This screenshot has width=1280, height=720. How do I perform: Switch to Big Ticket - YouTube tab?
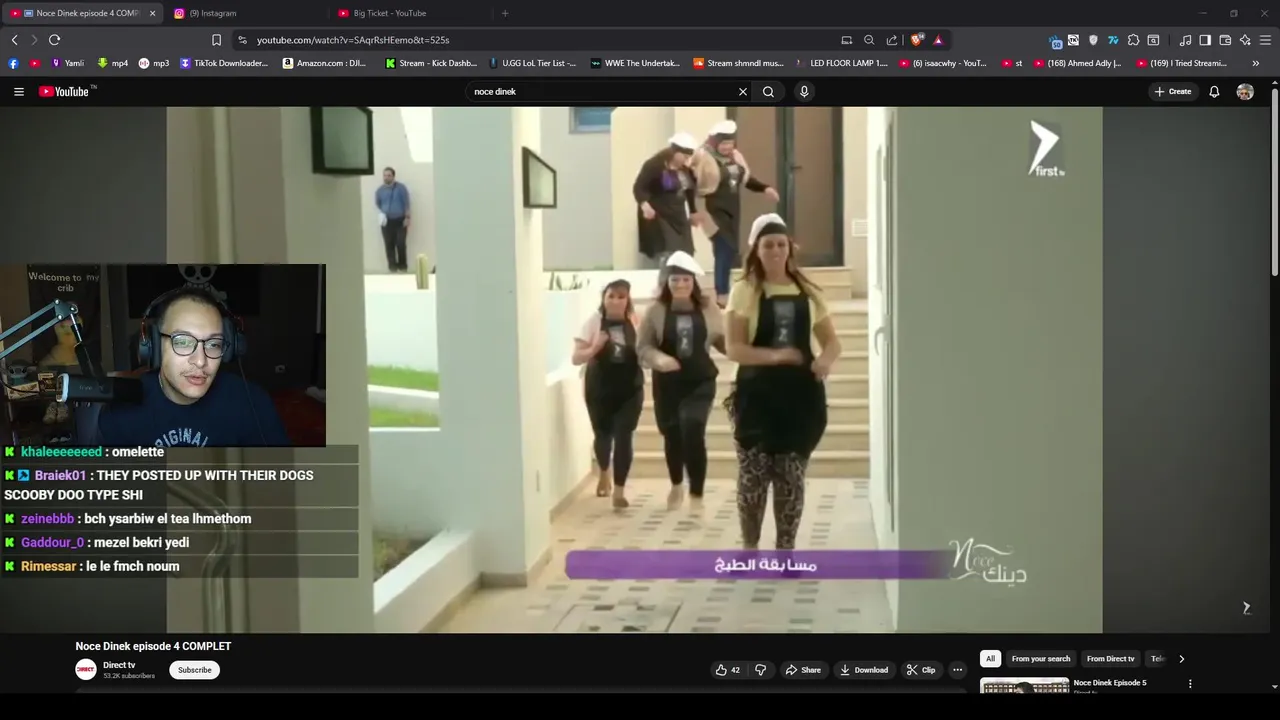coord(410,13)
